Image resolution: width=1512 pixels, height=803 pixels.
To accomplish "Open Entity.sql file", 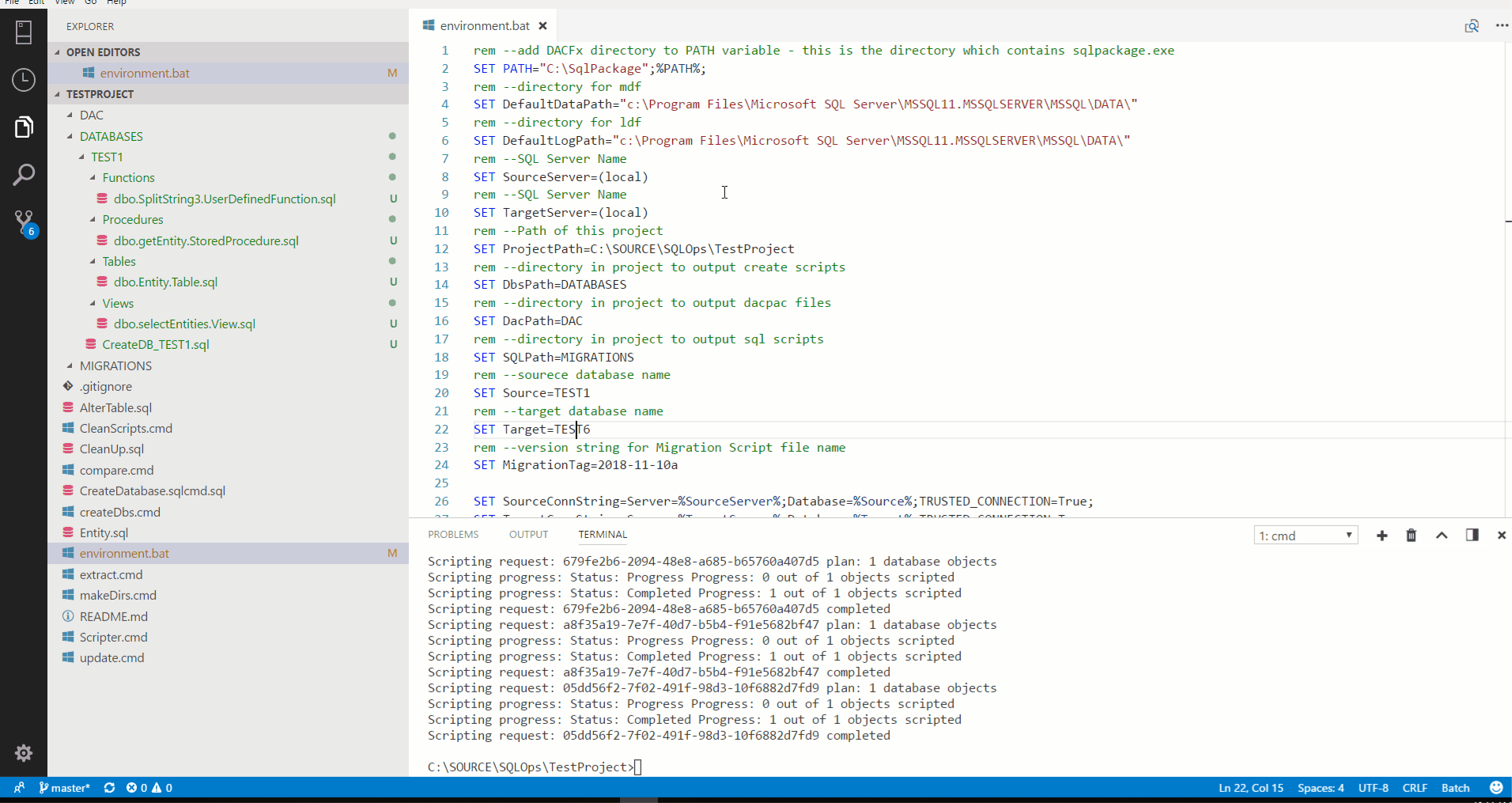I will pyautogui.click(x=229, y=533).
